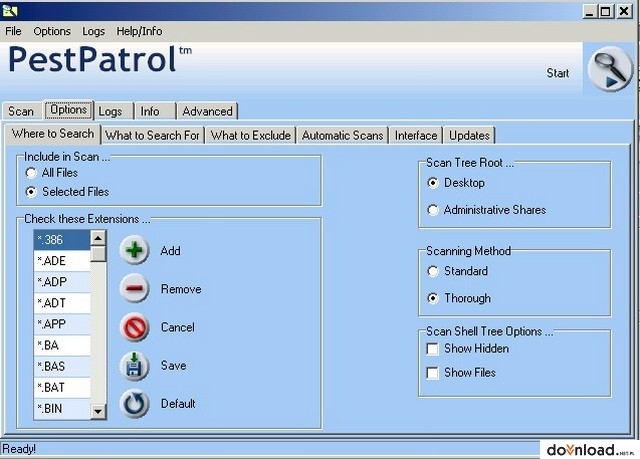The image size is (640, 459).
Task: Click the Cancel button label
Action: coord(178,327)
